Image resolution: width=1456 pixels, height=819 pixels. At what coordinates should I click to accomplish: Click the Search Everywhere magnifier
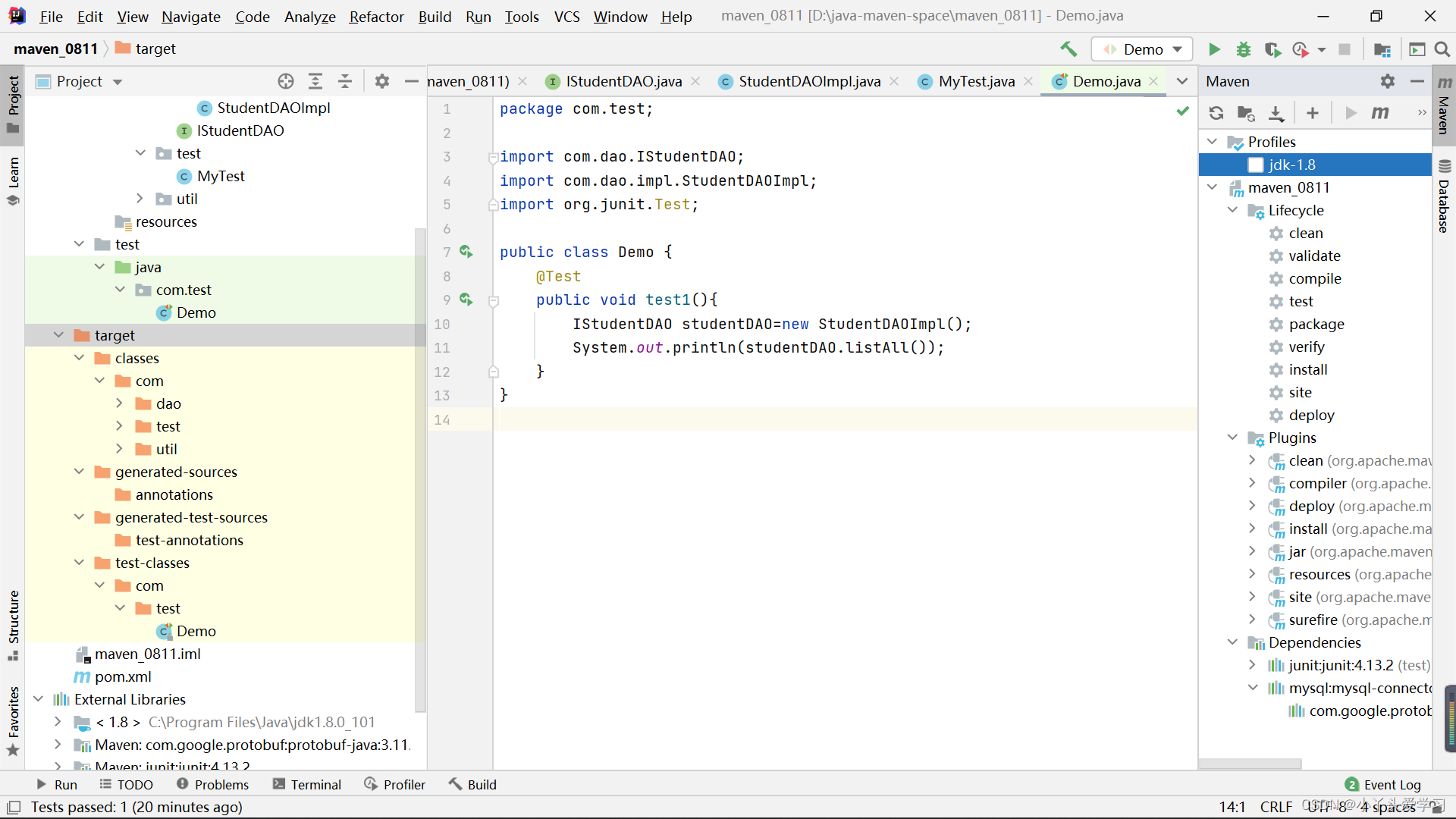[x=1442, y=49]
